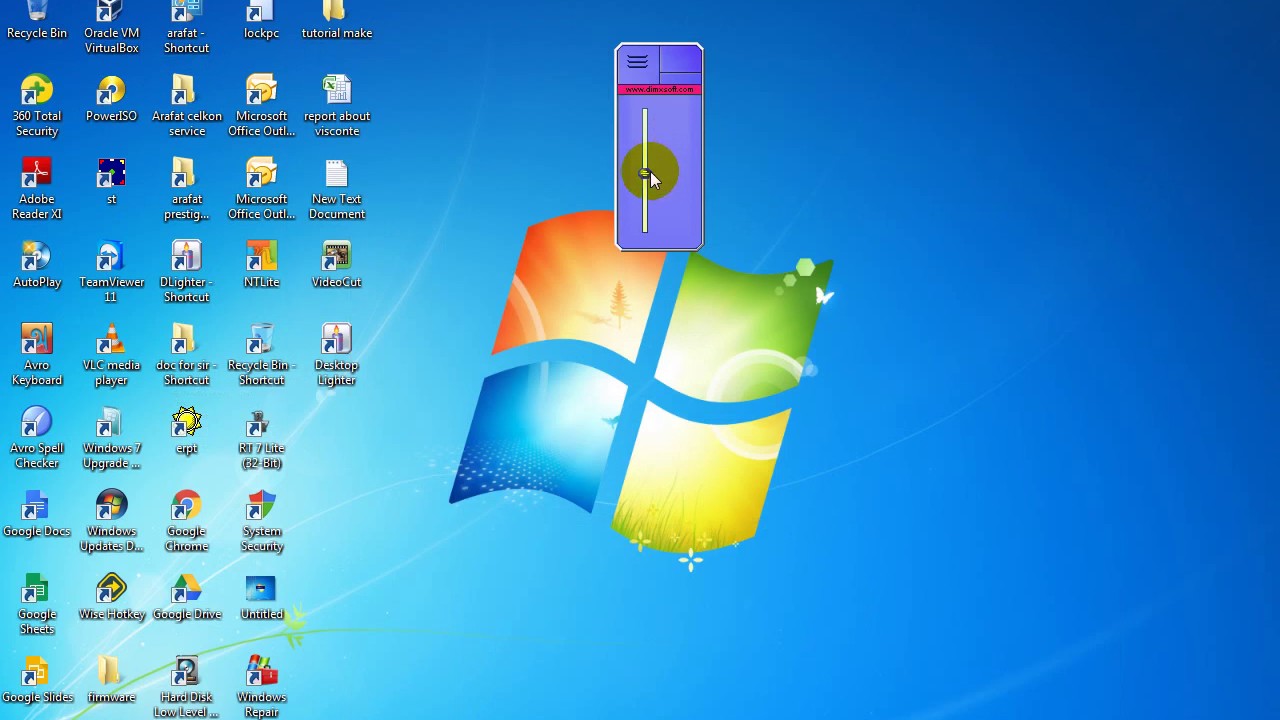Launch the VideoCut application
Viewport: 1280px width, 720px height.
coord(337,264)
